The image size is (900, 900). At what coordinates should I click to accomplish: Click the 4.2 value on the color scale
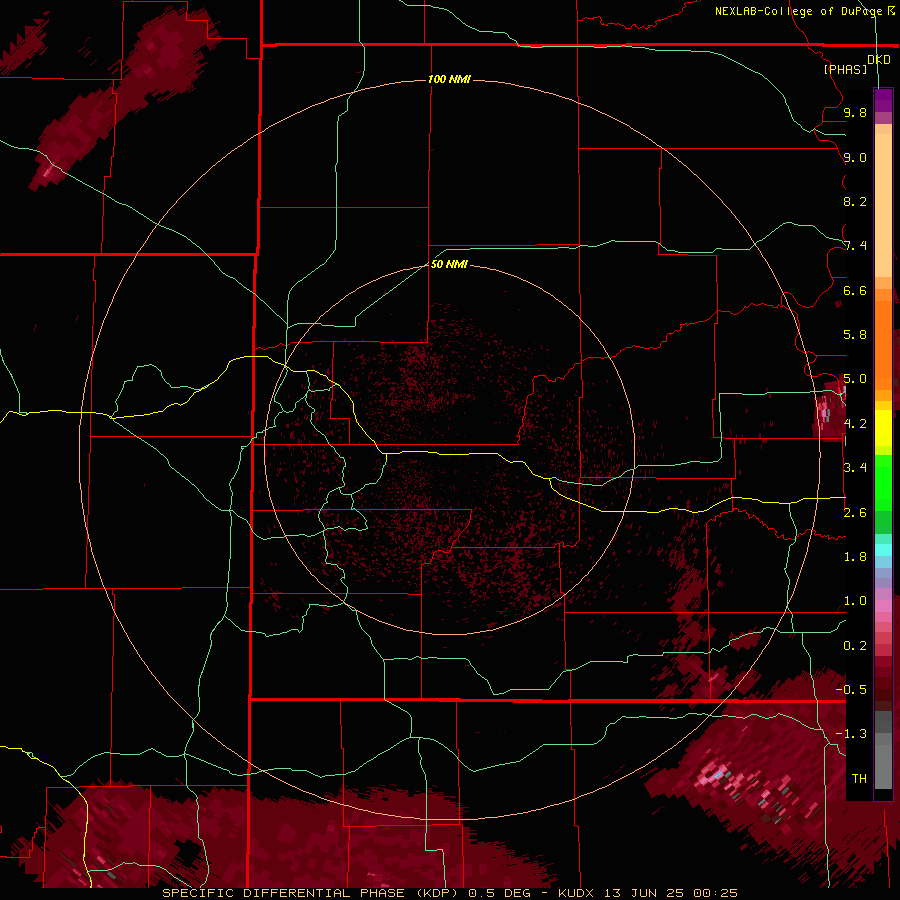pyautogui.click(x=855, y=424)
